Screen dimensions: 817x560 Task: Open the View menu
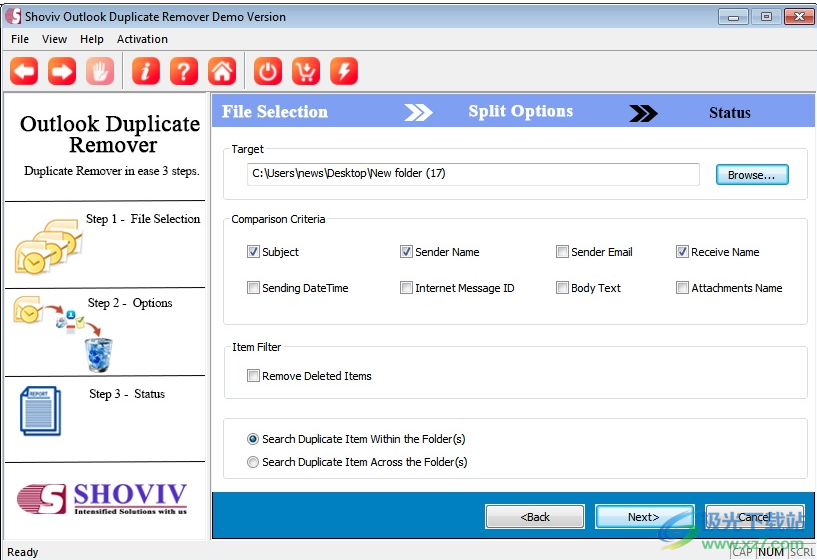click(x=54, y=39)
